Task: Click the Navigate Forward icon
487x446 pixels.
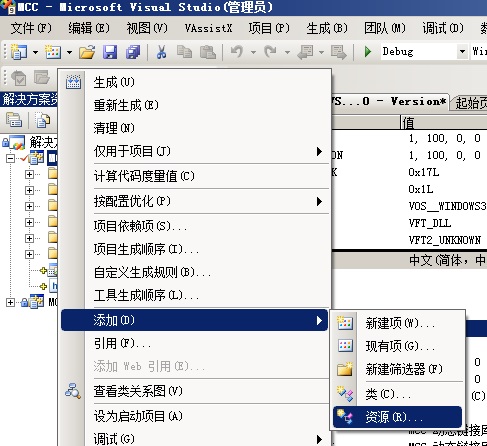Action: pos(339,52)
